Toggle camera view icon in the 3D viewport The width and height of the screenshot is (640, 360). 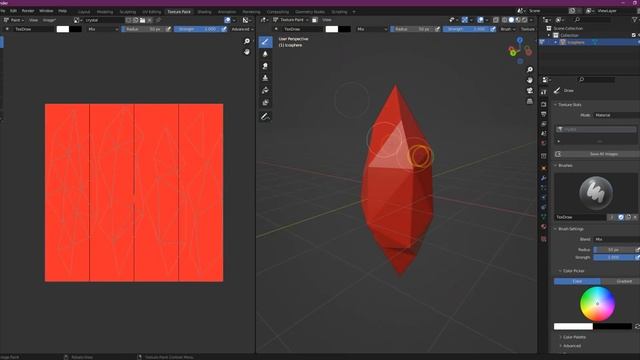530,90
